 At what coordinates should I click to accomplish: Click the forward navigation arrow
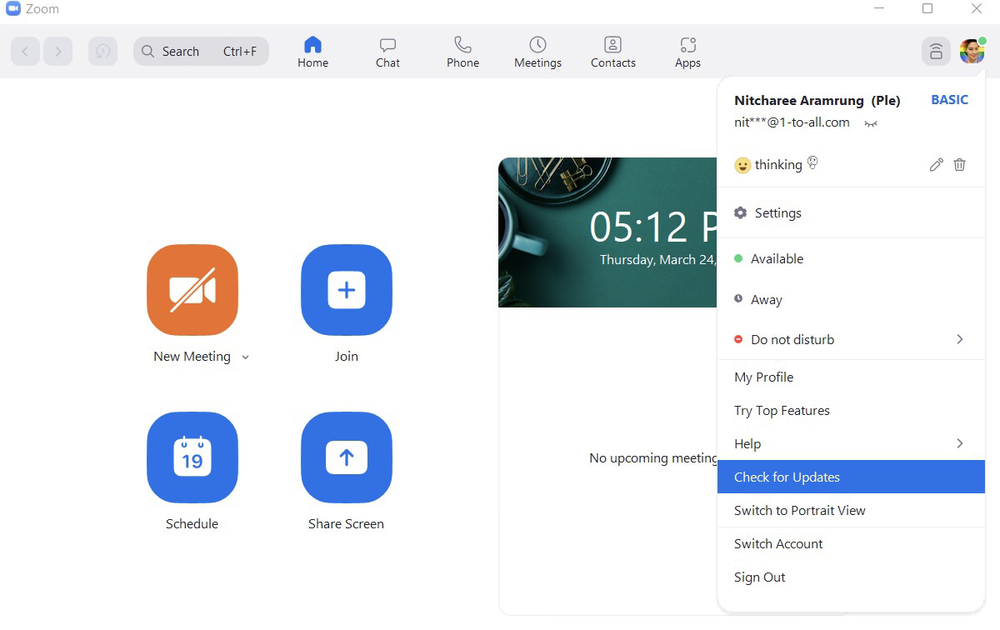(58, 51)
